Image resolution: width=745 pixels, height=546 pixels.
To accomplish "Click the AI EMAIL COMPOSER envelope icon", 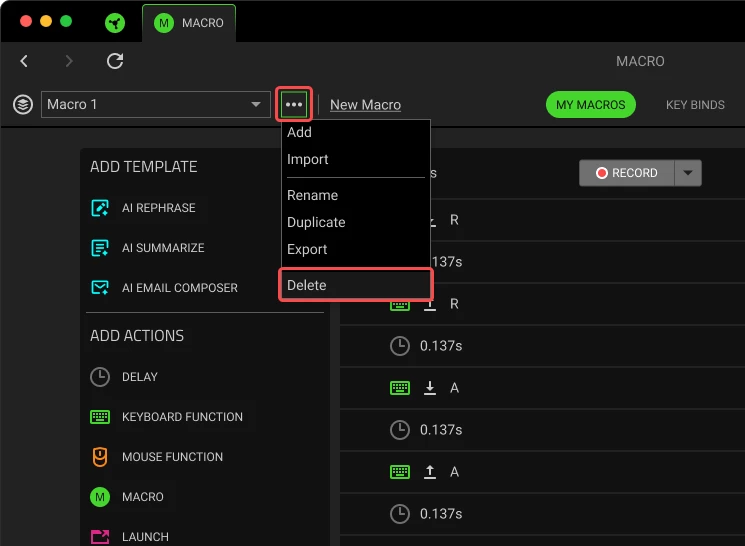I will (x=100, y=287).
